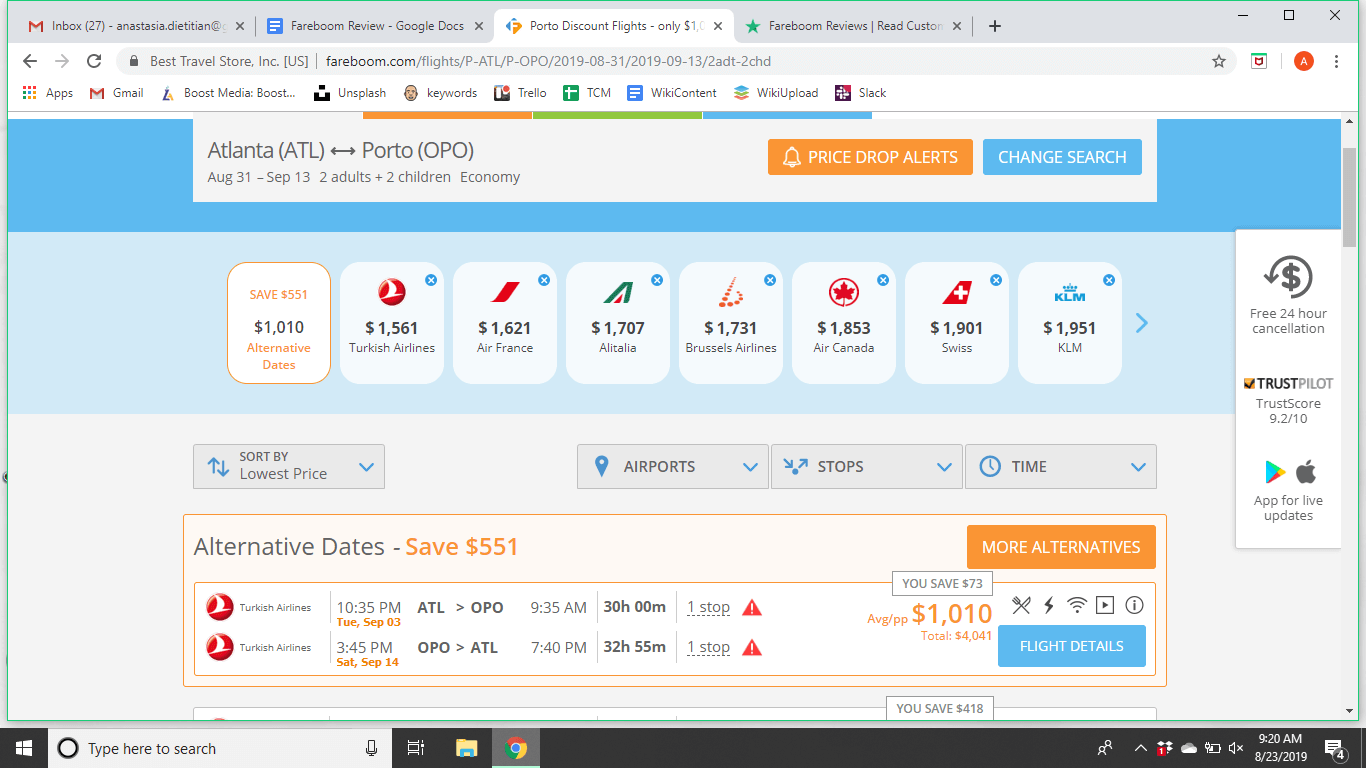The width and height of the screenshot is (1366, 768).
Task: Open the Unsplash bookmark
Action: click(350, 93)
